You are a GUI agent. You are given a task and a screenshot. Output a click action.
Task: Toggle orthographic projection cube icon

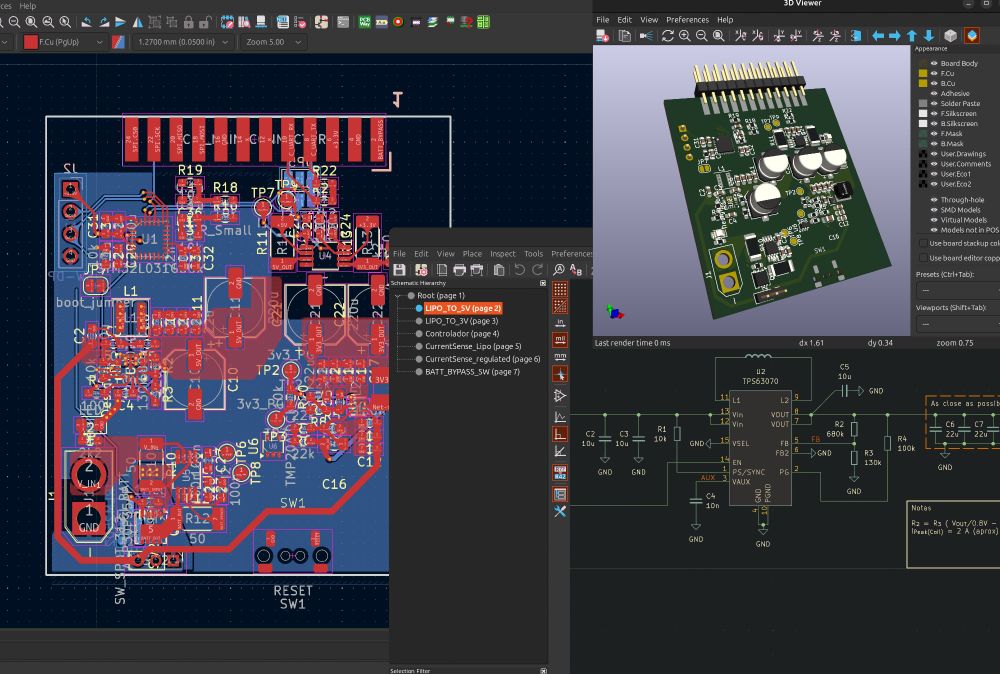click(950, 36)
